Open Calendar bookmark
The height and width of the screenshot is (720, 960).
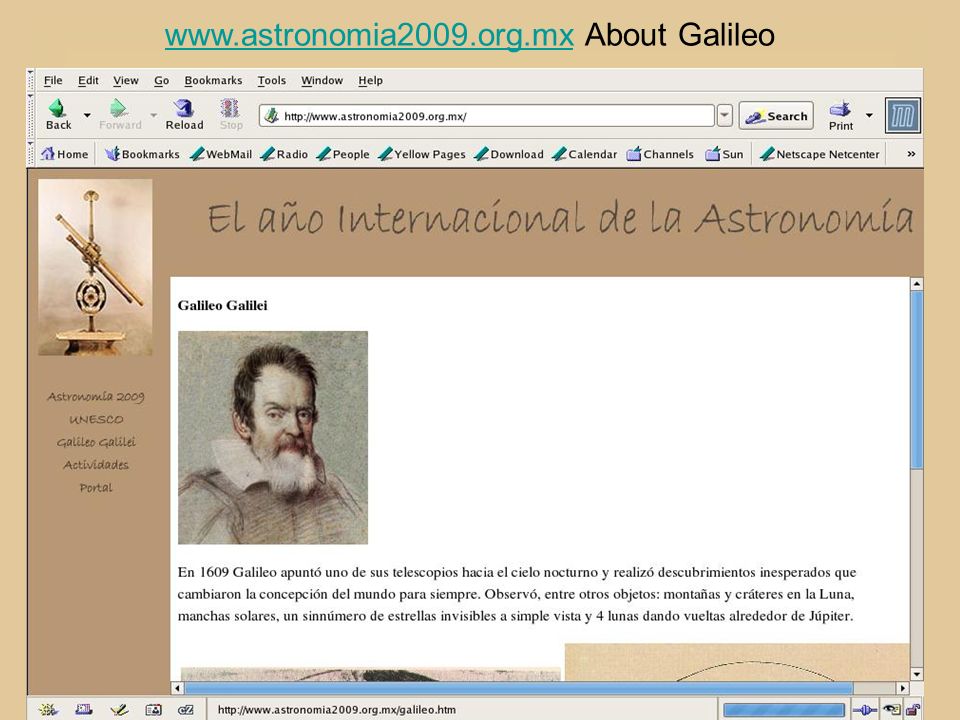pyautogui.click(x=585, y=154)
